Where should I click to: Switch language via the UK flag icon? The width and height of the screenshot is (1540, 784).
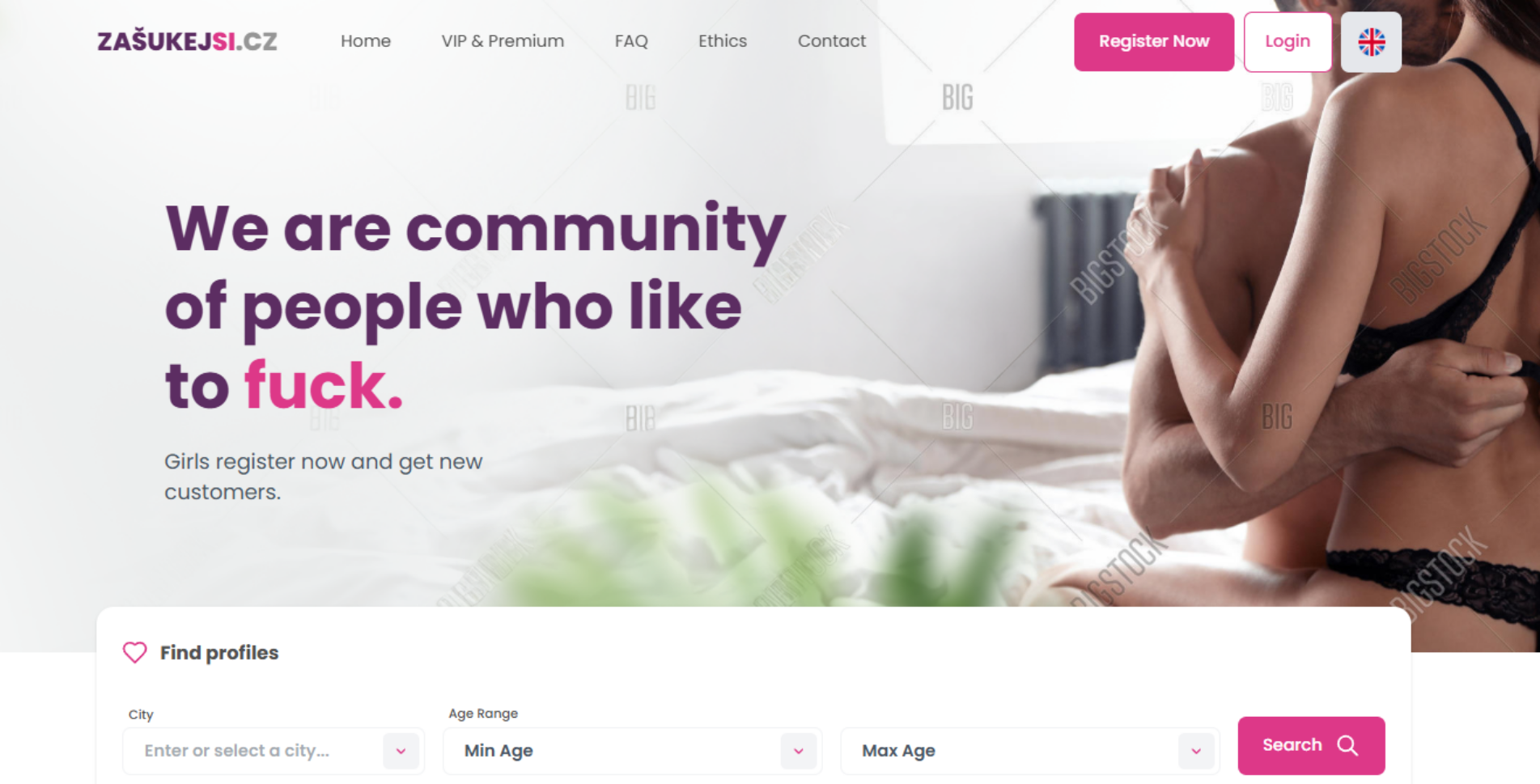point(1371,42)
